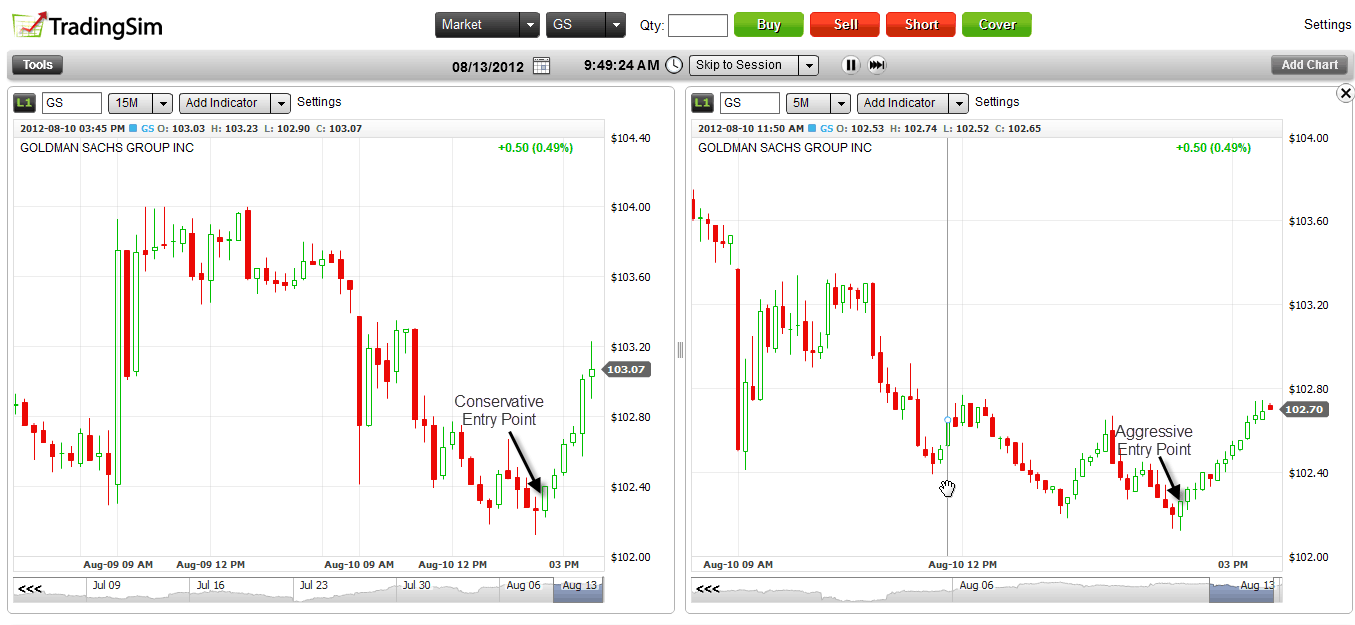Click the left chart timeline range slider
This screenshot has height=625, width=1355.
(x=578, y=590)
